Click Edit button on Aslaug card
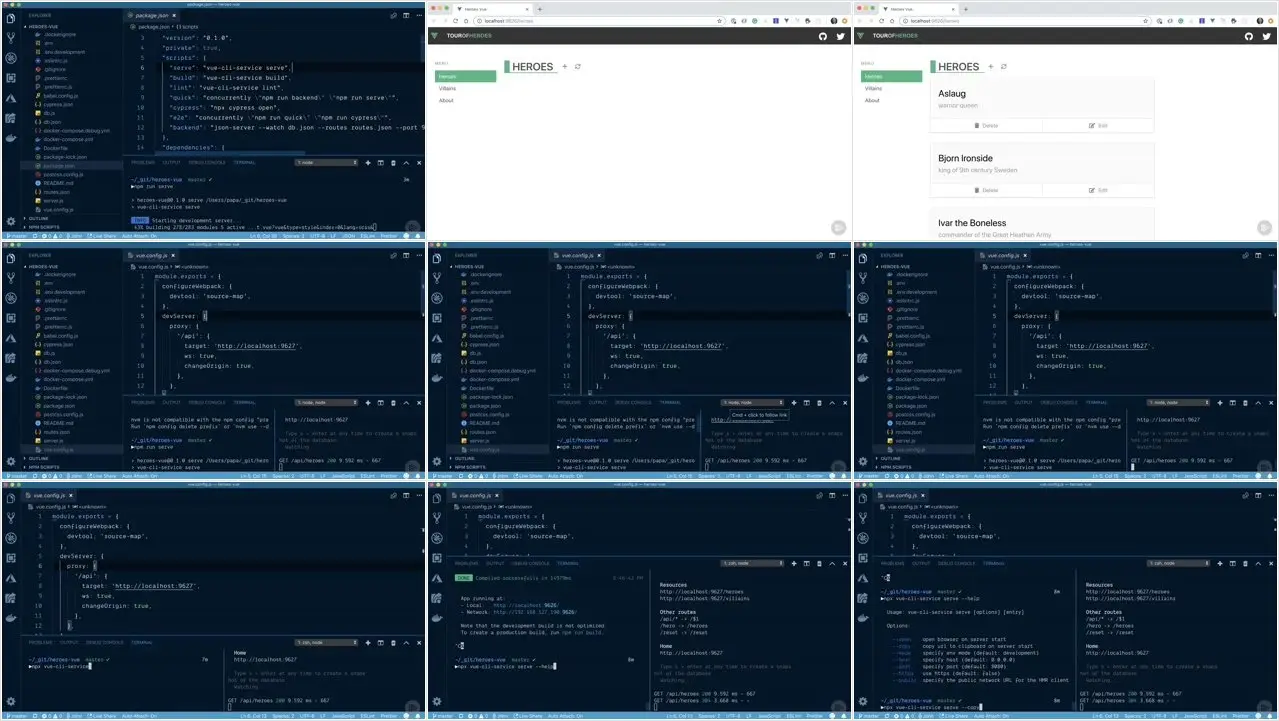1279x721 pixels. point(1098,125)
